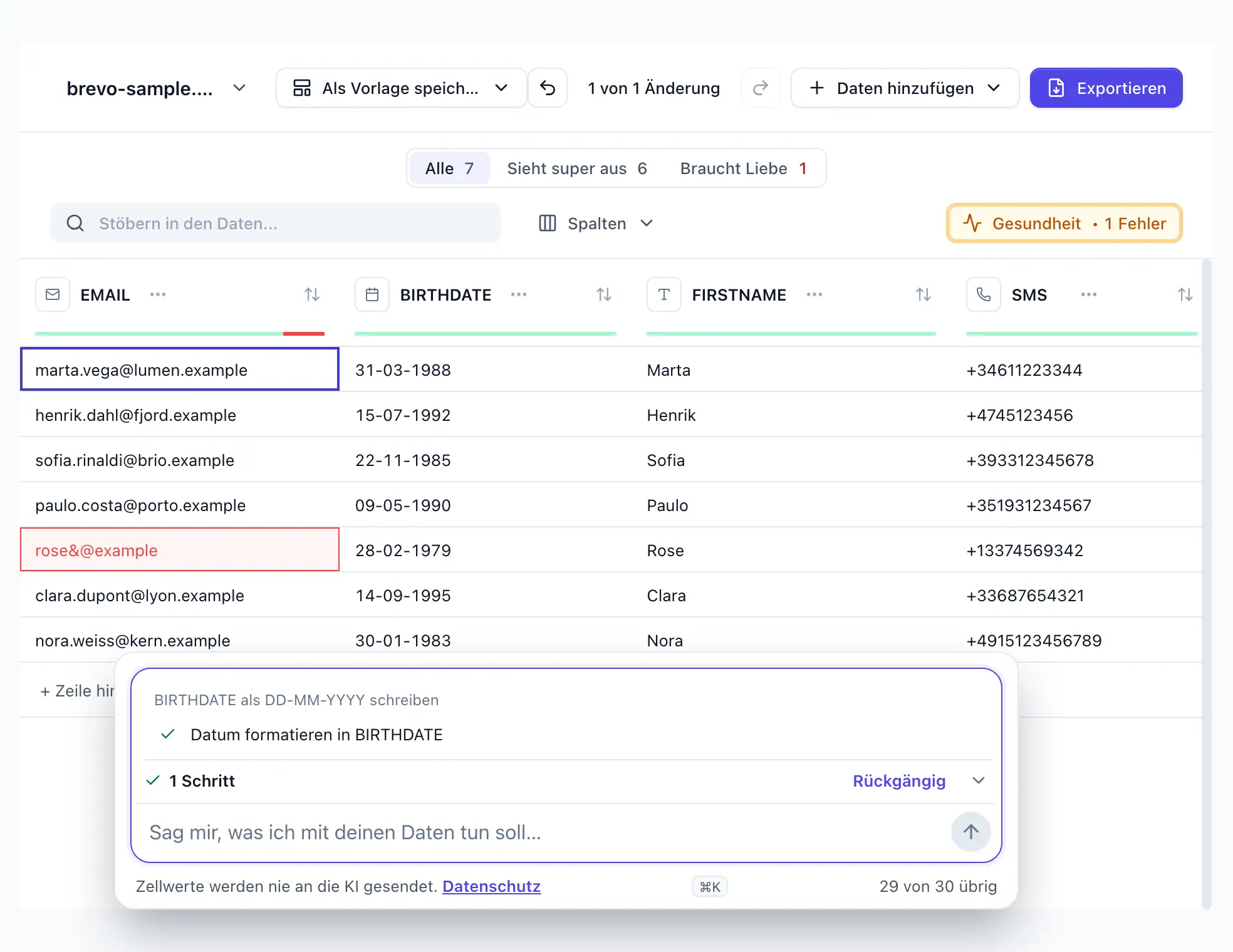Sort by the SMS column arrows
Image resolution: width=1233 pixels, height=952 pixels.
(x=1185, y=294)
